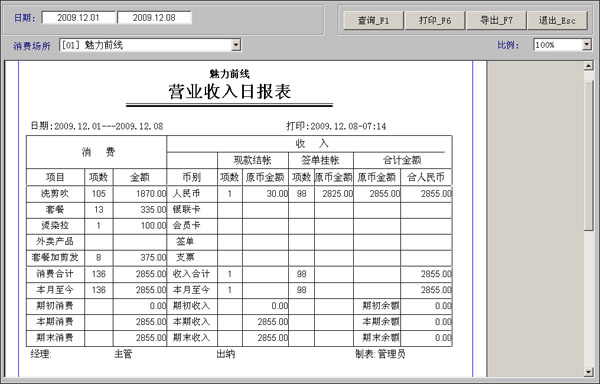This screenshot has width=600, height=384.
Task: Click the 洗剪吹 row item cell
Action: tap(55, 194)
